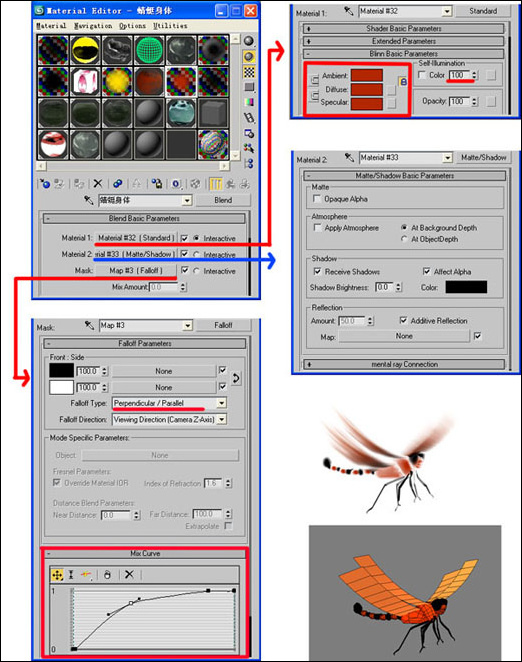
Task: Toggle the Backlight icon in Material Editor
Action: (x=249, y=56)
